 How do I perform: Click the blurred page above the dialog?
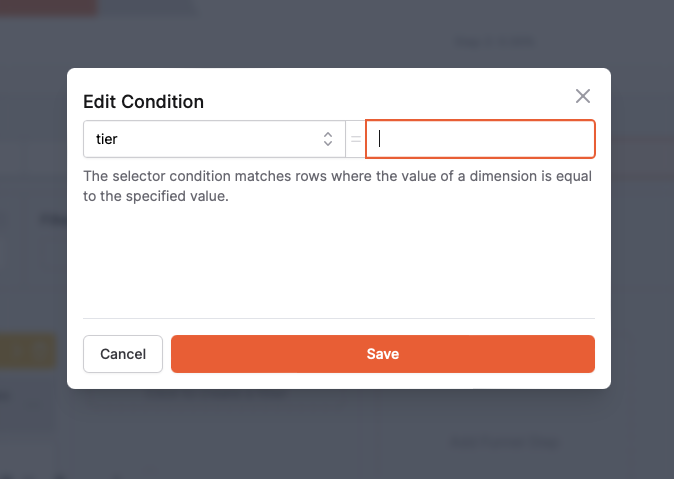338,35
